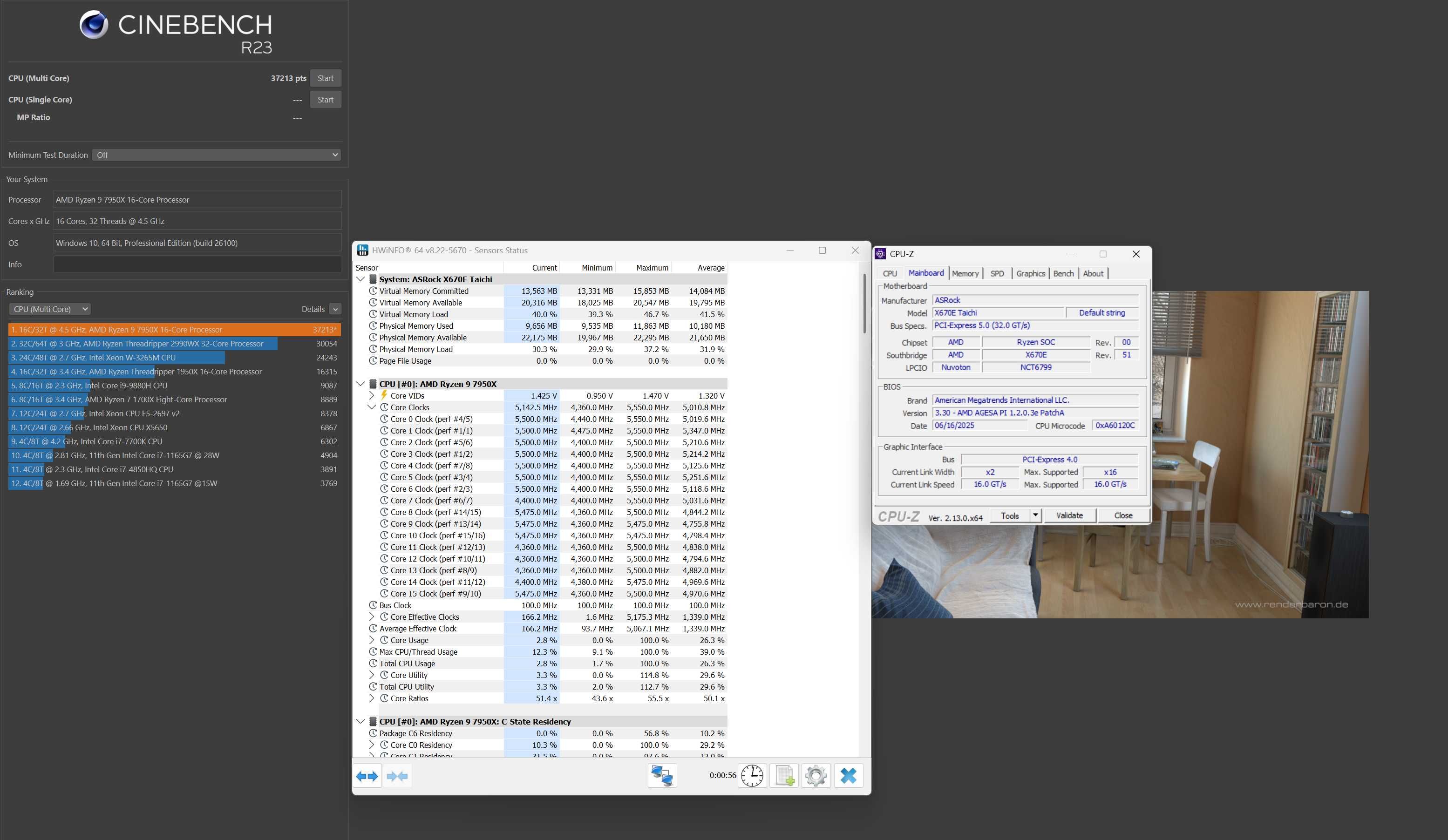Open HWiNFO network remote monitoring icon
This screenshot has width=1448, height=840.
click(662, 776)
